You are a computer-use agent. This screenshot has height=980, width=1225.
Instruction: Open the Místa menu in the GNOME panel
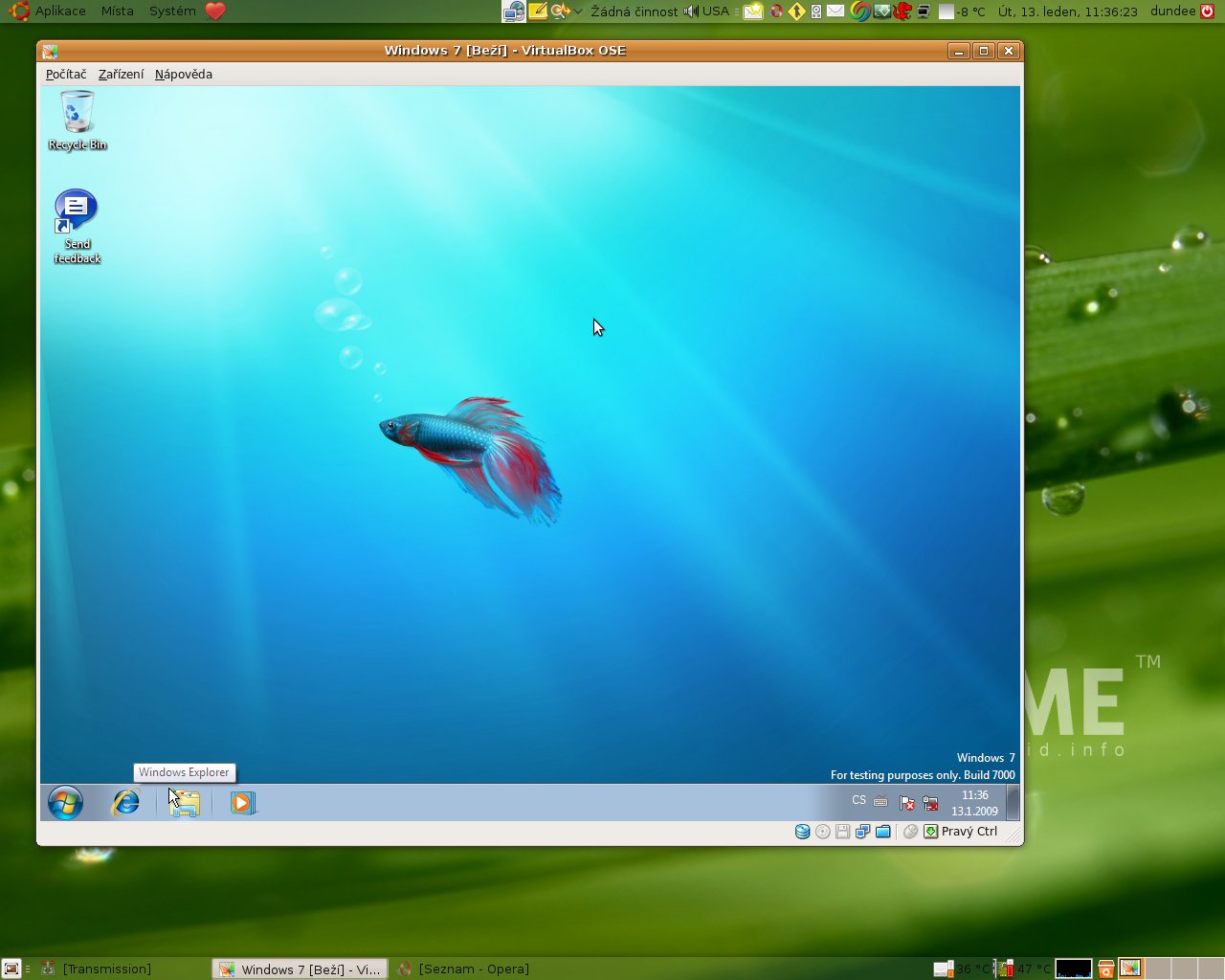click(118, 11)
